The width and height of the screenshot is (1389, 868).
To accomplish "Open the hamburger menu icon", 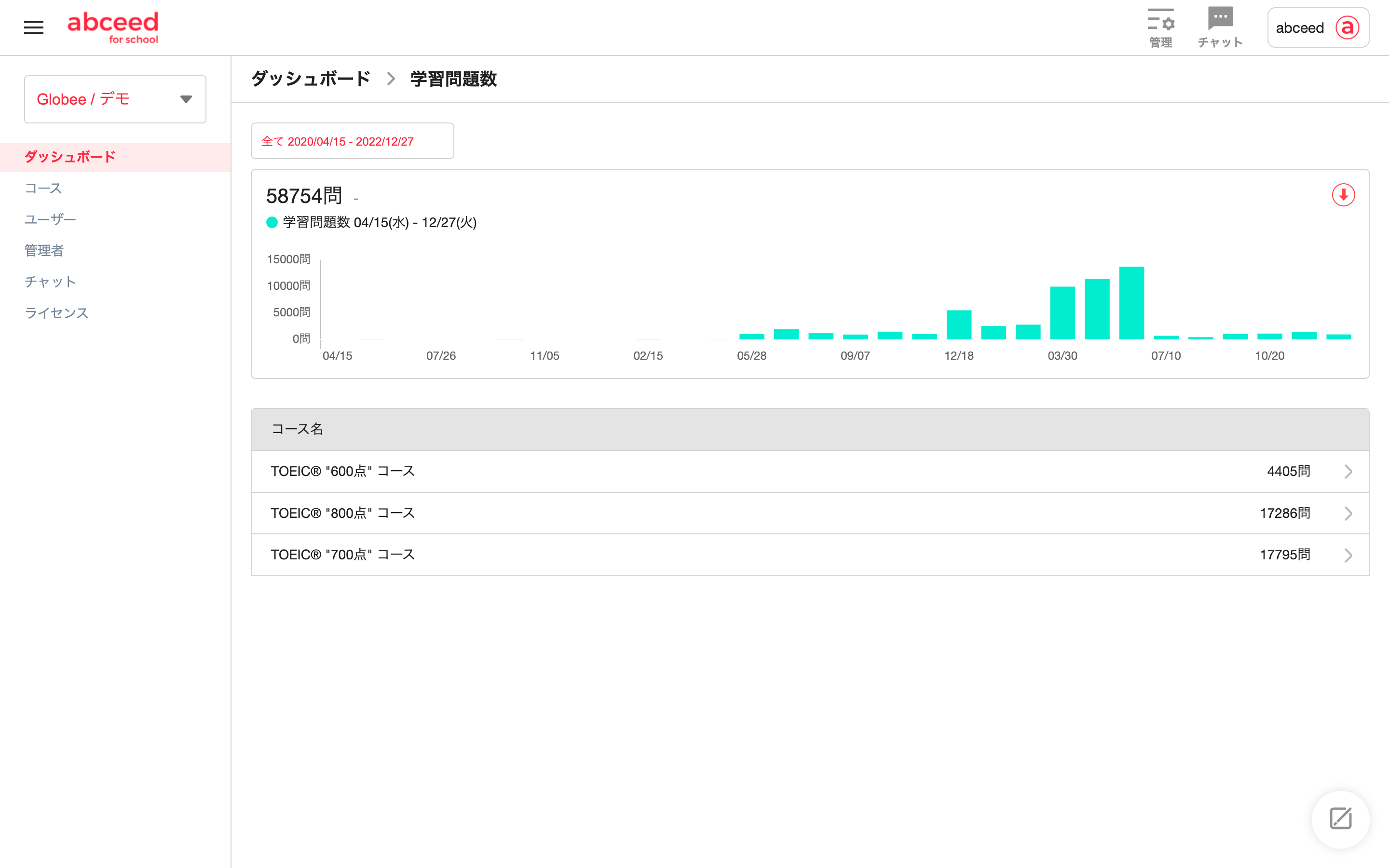I will tap(33, 27).
